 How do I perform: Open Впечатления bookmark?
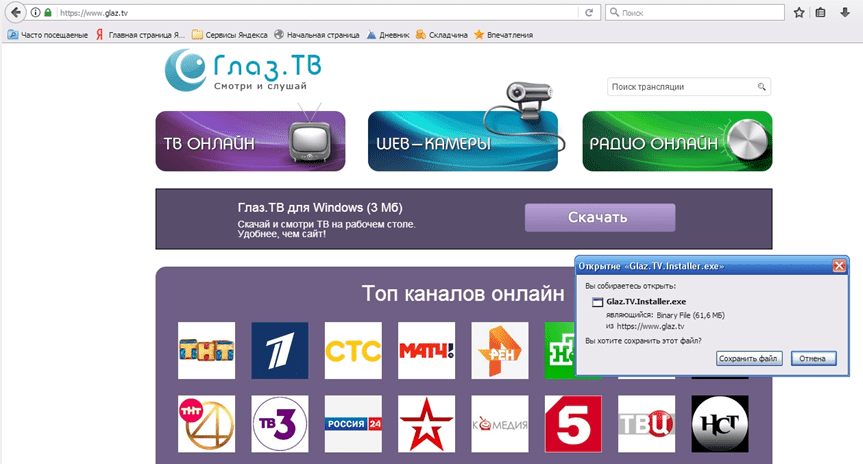point(504,35)
